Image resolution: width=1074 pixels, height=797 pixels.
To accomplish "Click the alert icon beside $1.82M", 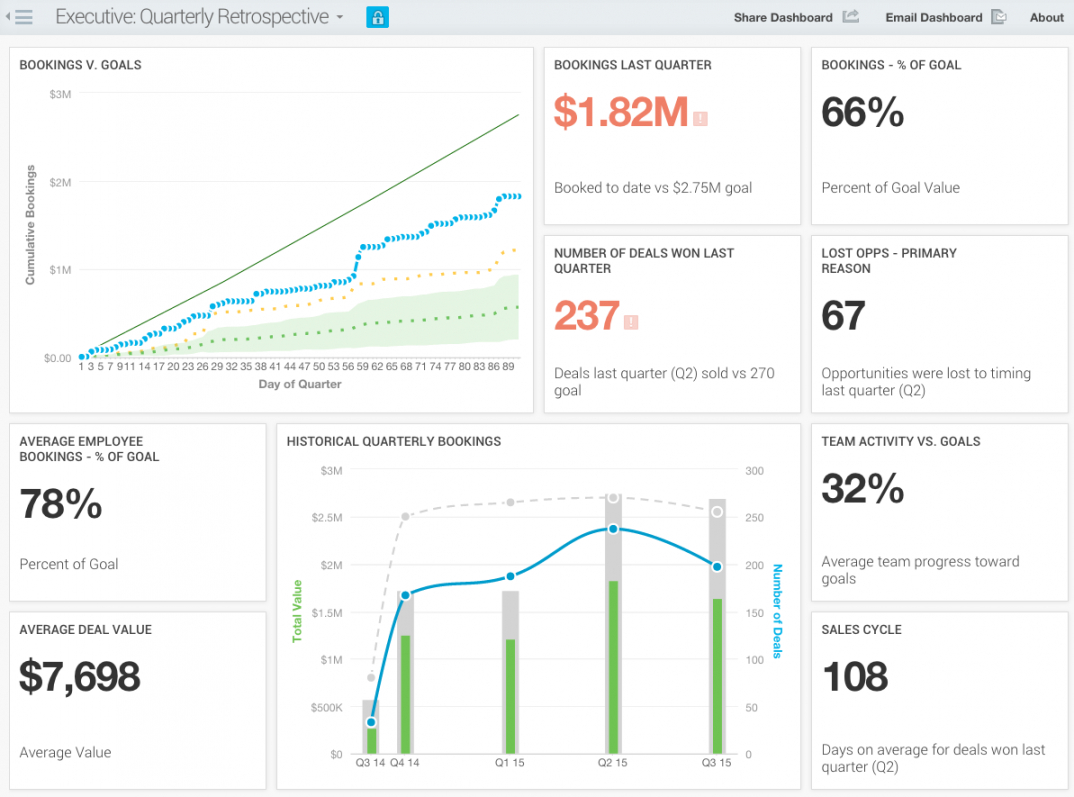I will tap(700, 118).
